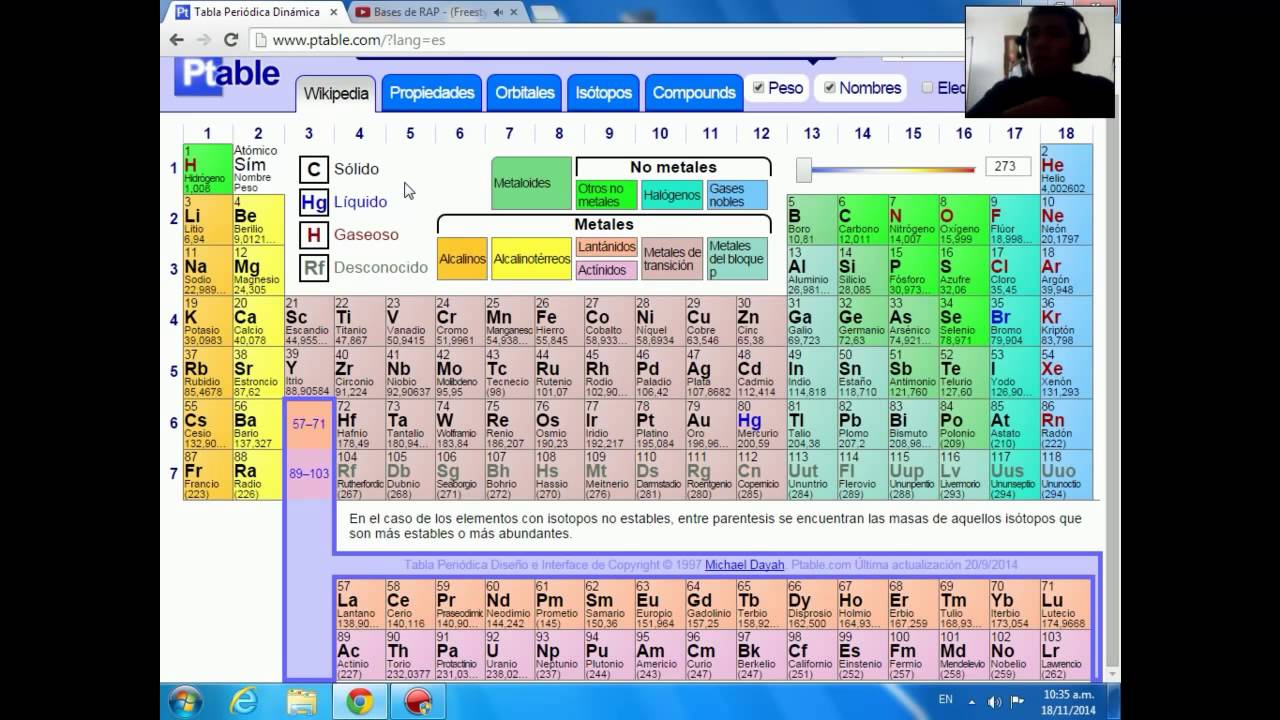Image resolution: width=1280 pixels, height=720 pixels.
Task: Click group number 18 column header
Action: (x=1066, y=134)
